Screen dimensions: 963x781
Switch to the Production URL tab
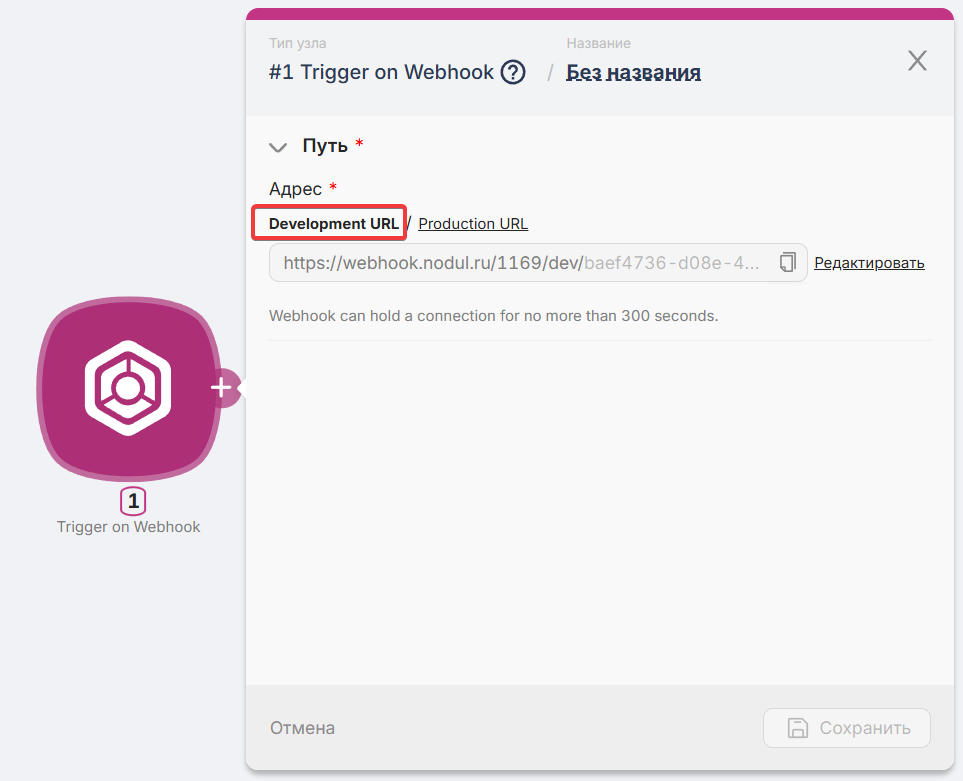473,224
